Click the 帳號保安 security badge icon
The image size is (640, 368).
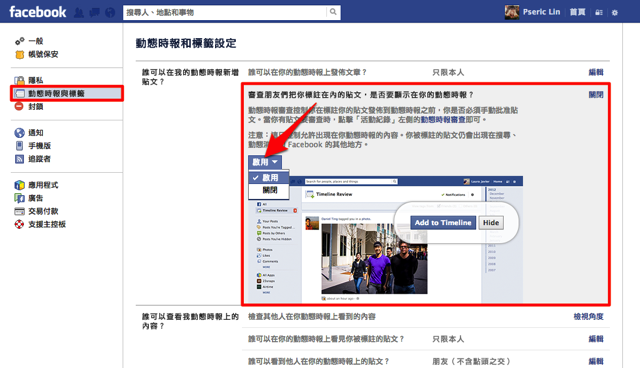(x=20, y=54)
